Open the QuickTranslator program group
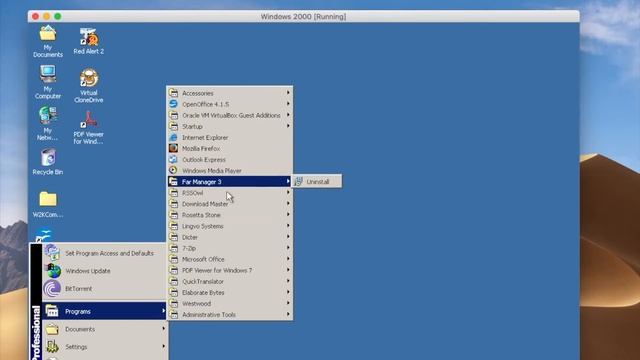 click(230, 282)
